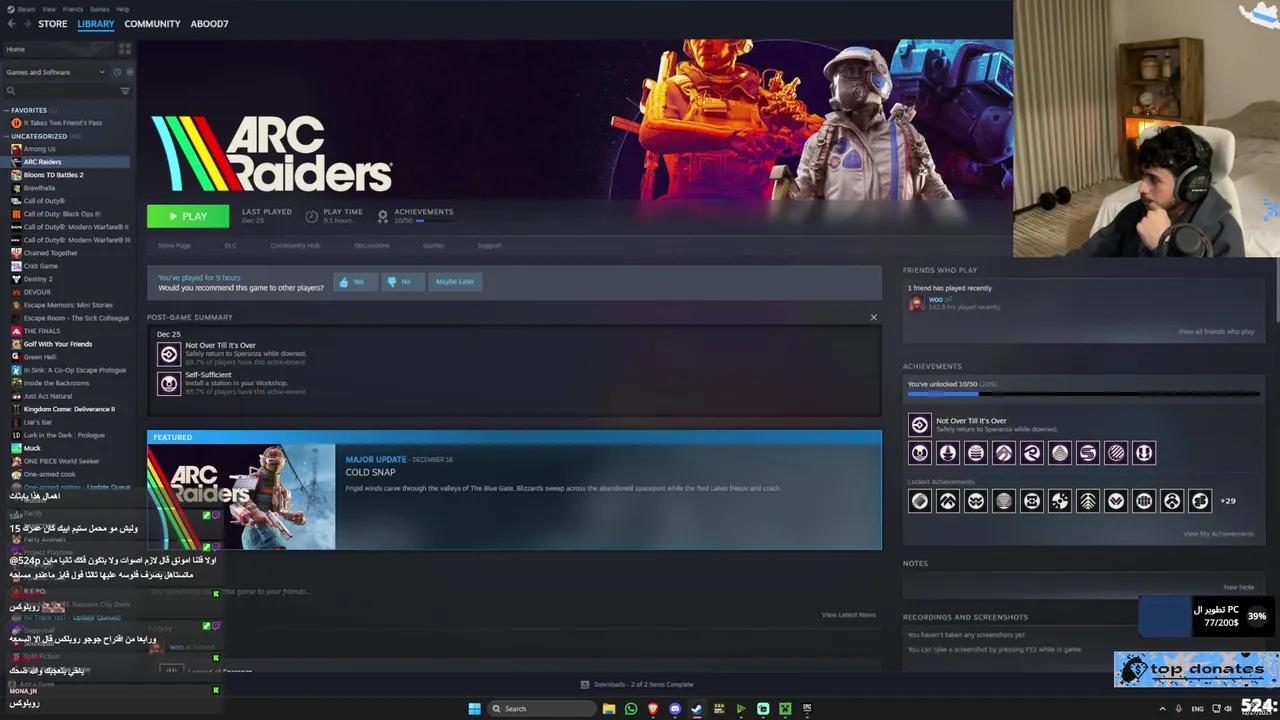
Task: Sort by recent activity clock icon
Action: click(117, 72)
